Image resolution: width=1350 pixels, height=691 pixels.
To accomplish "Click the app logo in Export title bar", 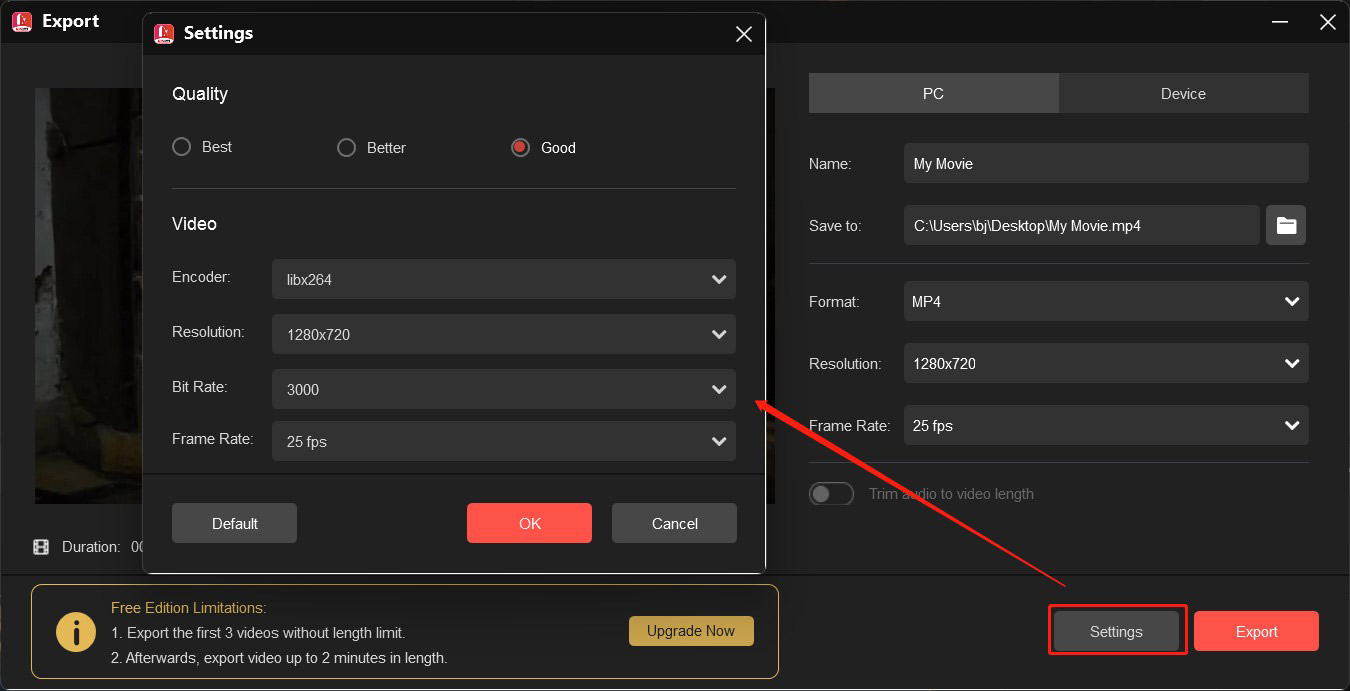I will (x=22, y=21).
